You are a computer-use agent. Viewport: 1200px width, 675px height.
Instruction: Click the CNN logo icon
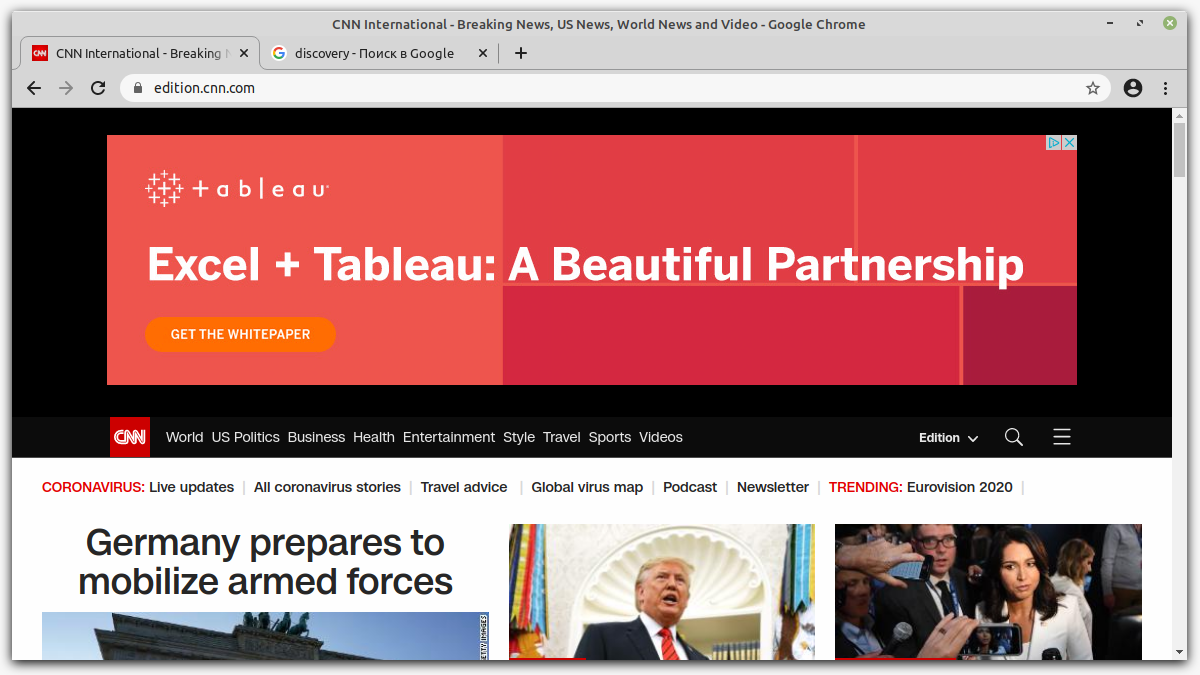click(129, 437)
